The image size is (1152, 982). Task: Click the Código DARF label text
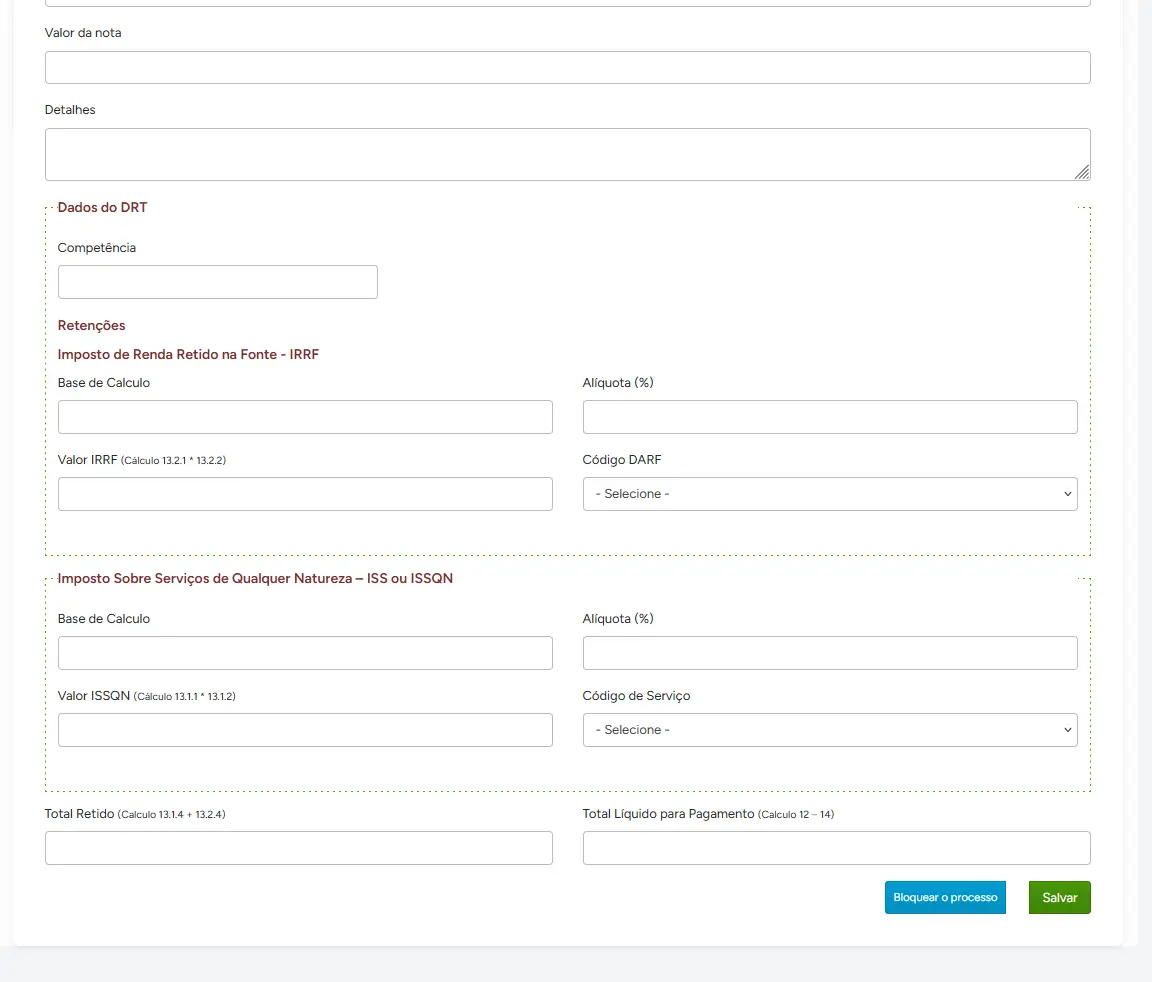point(622,460)
